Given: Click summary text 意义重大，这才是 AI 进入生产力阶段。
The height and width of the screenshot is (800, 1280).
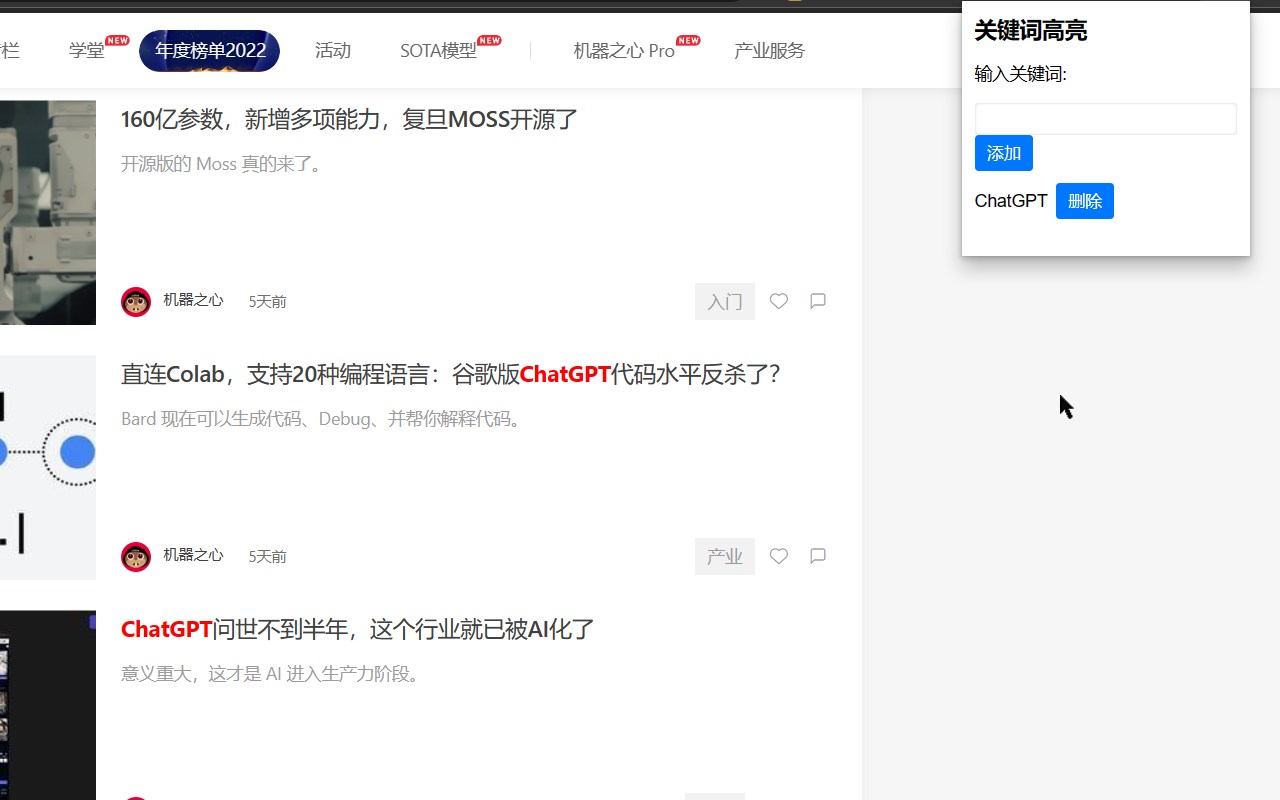Looking at the screenshot, I should tap(273, 674).
